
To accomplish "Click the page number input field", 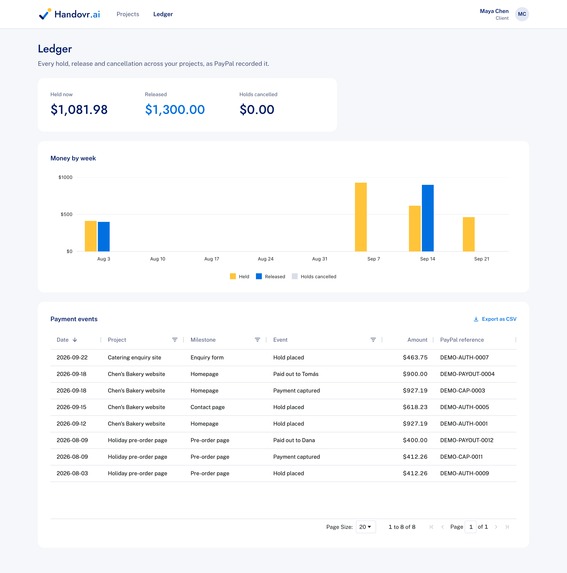I will pyautogui.click(x=471, y=527).
